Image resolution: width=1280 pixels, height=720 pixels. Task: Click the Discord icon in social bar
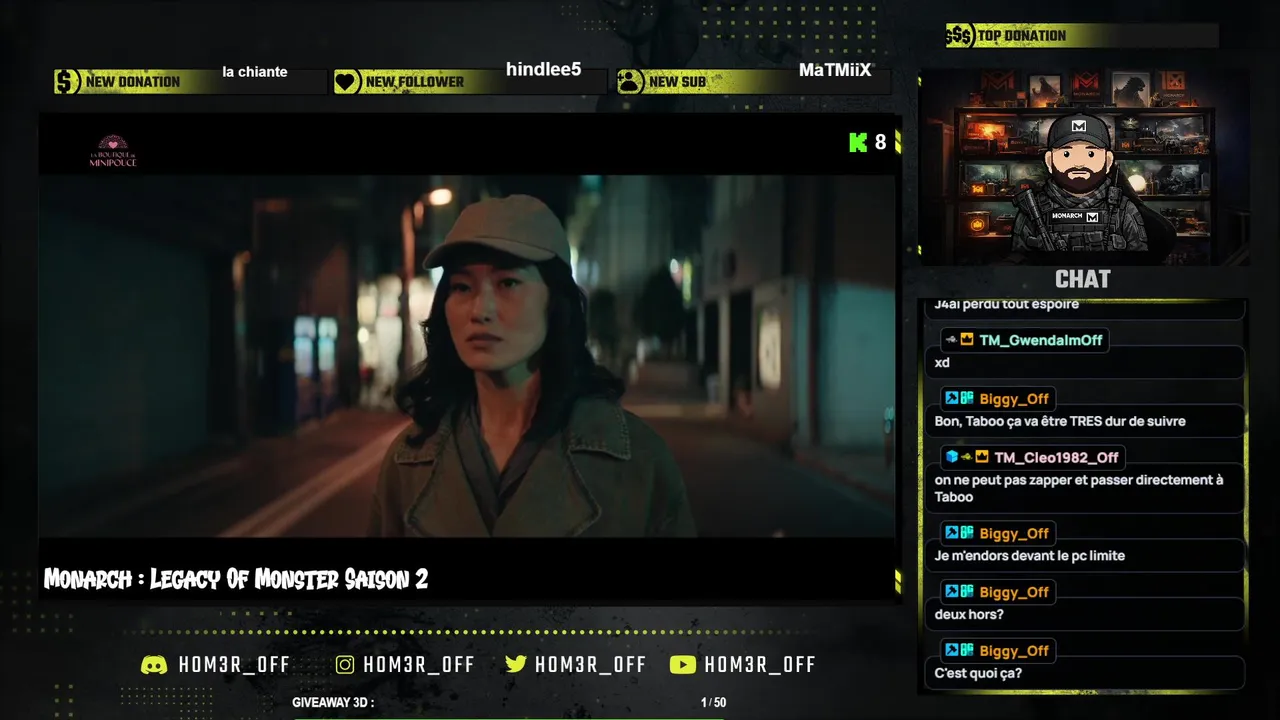click(x=154, y=664)
